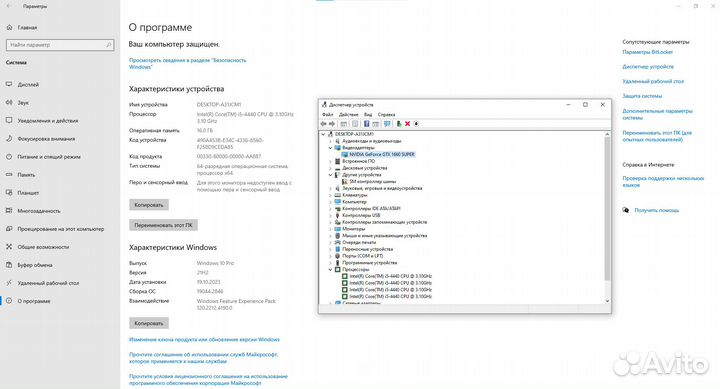Click the Settings back arrow beside Параметры

[x=9, y=6]
